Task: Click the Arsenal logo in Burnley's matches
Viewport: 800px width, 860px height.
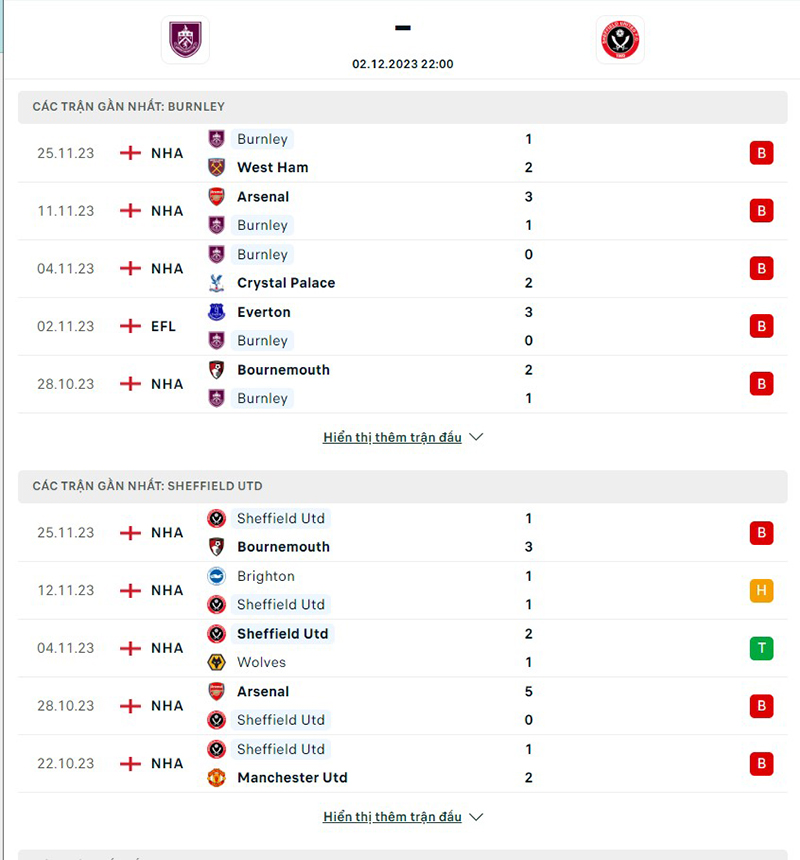Action: 216,197
